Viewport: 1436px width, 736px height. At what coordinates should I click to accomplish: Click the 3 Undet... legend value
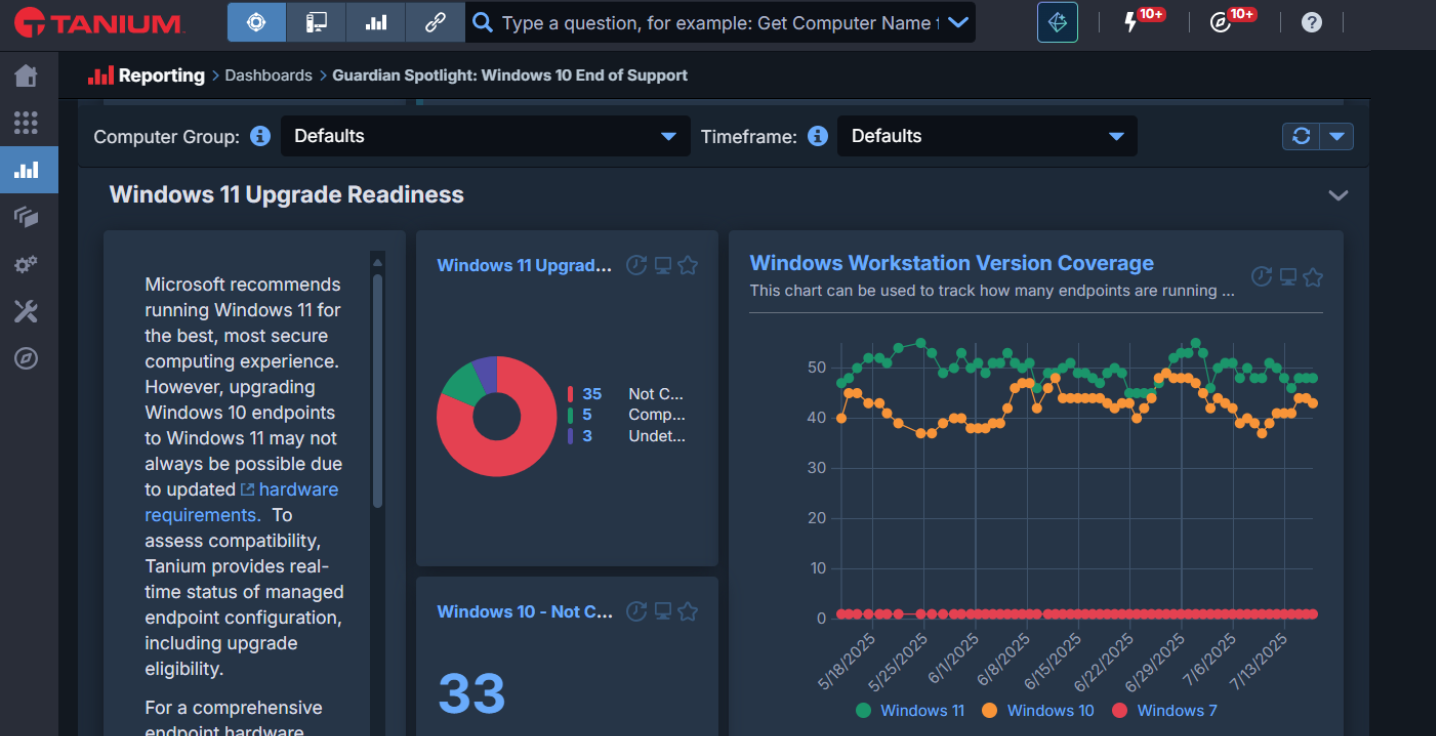587,436
